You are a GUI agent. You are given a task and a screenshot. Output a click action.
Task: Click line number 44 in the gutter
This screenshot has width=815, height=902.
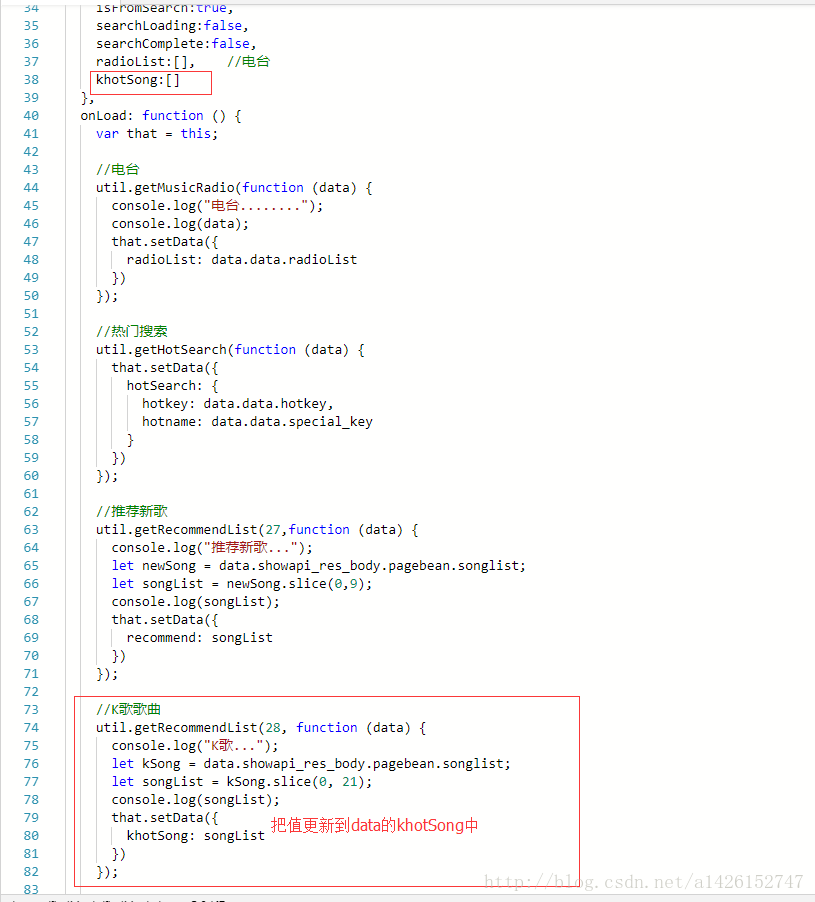click(x=31, y=188)
